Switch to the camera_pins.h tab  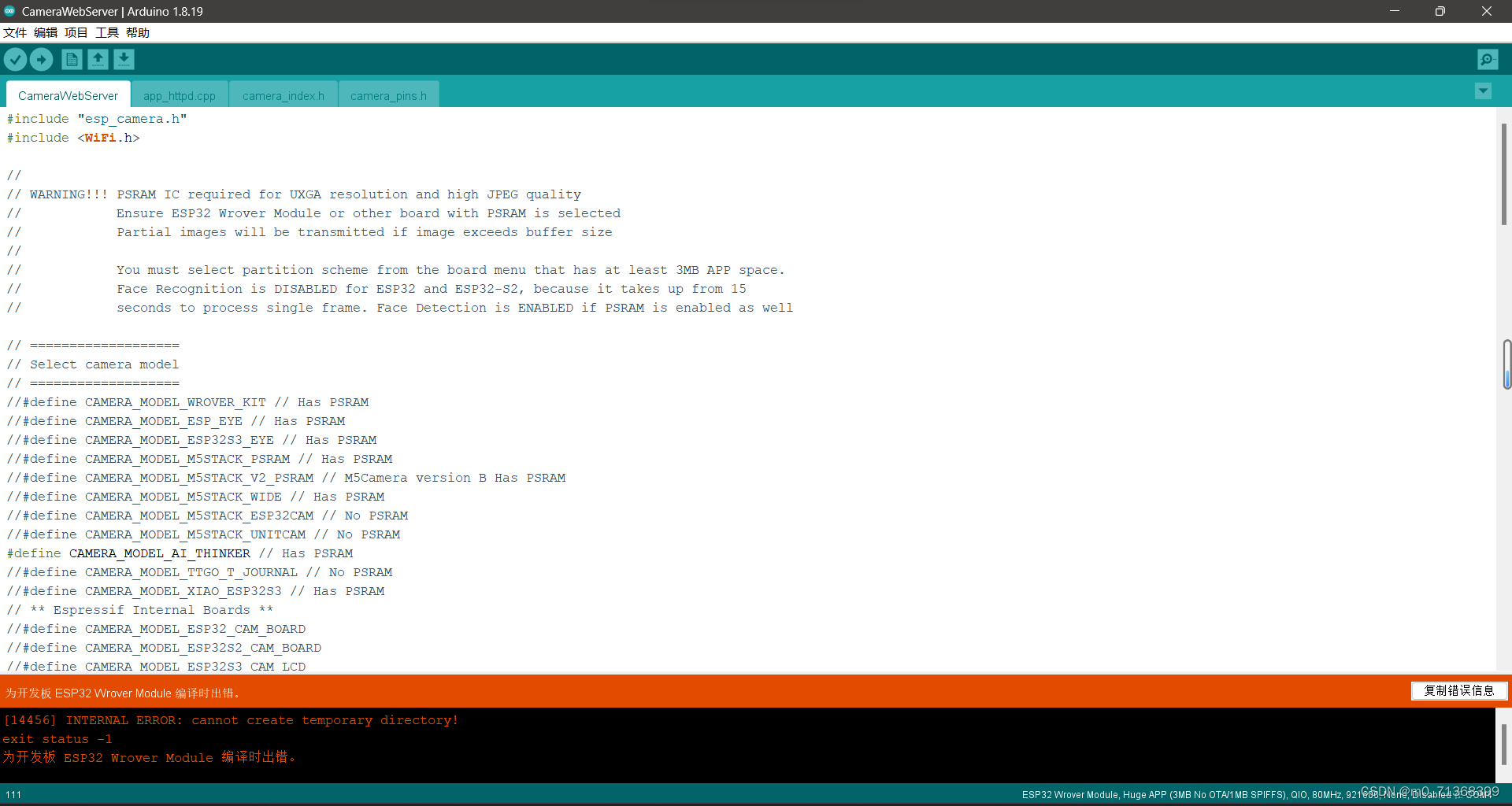[x=387, y=95]
